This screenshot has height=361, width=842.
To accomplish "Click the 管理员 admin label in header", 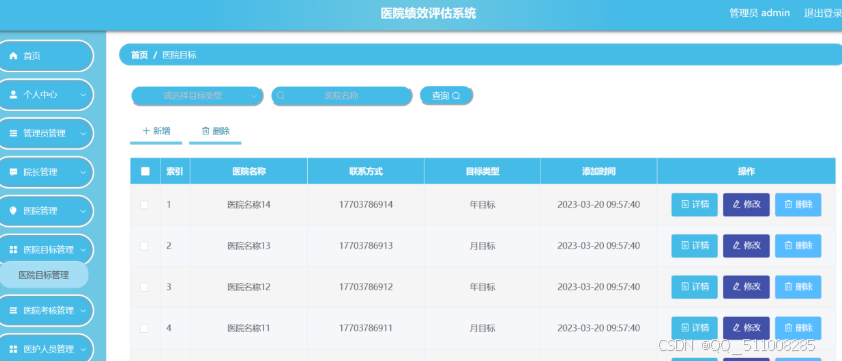I will click(759, 13).
